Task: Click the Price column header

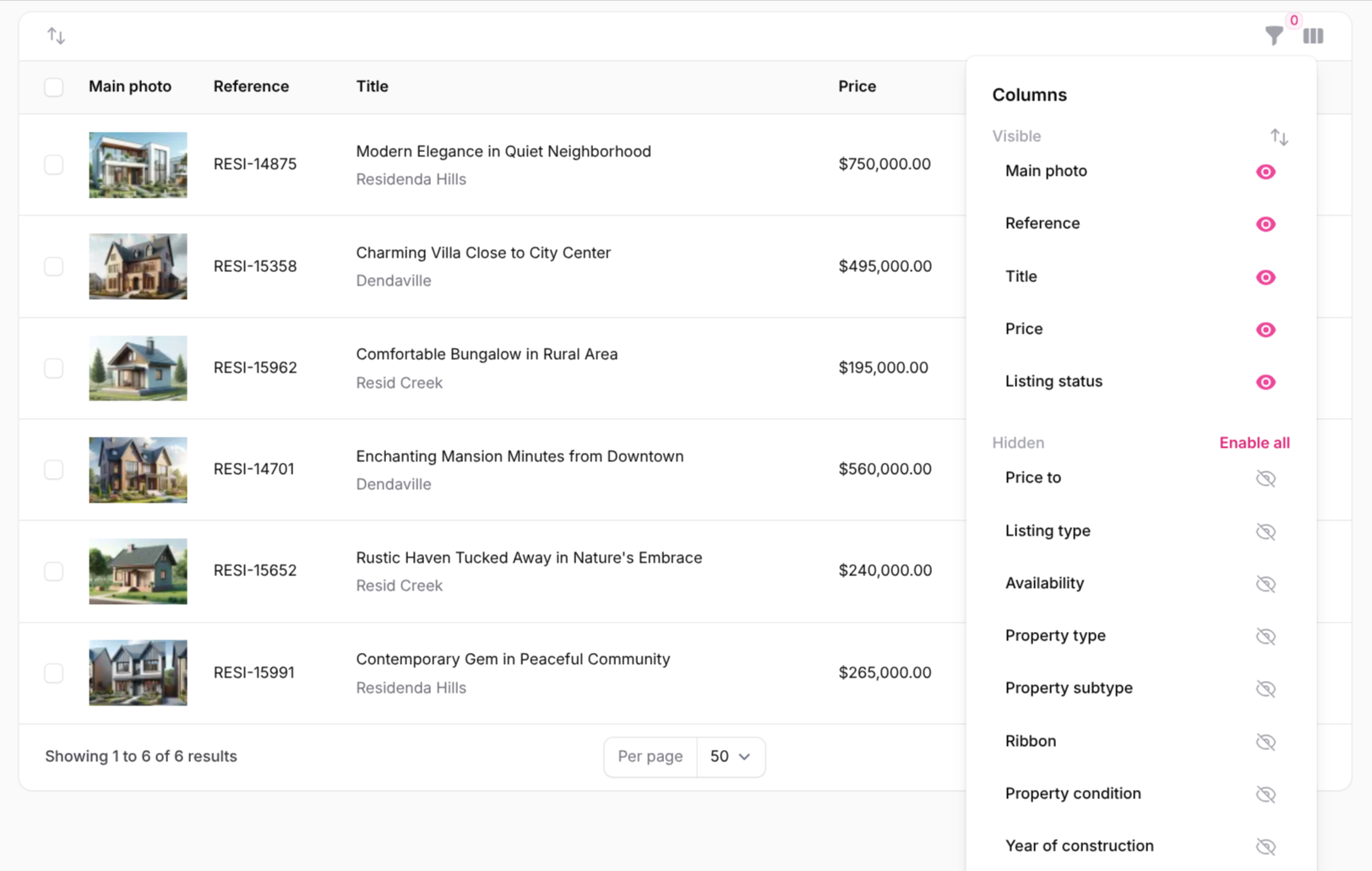Action: click(857, 86)
